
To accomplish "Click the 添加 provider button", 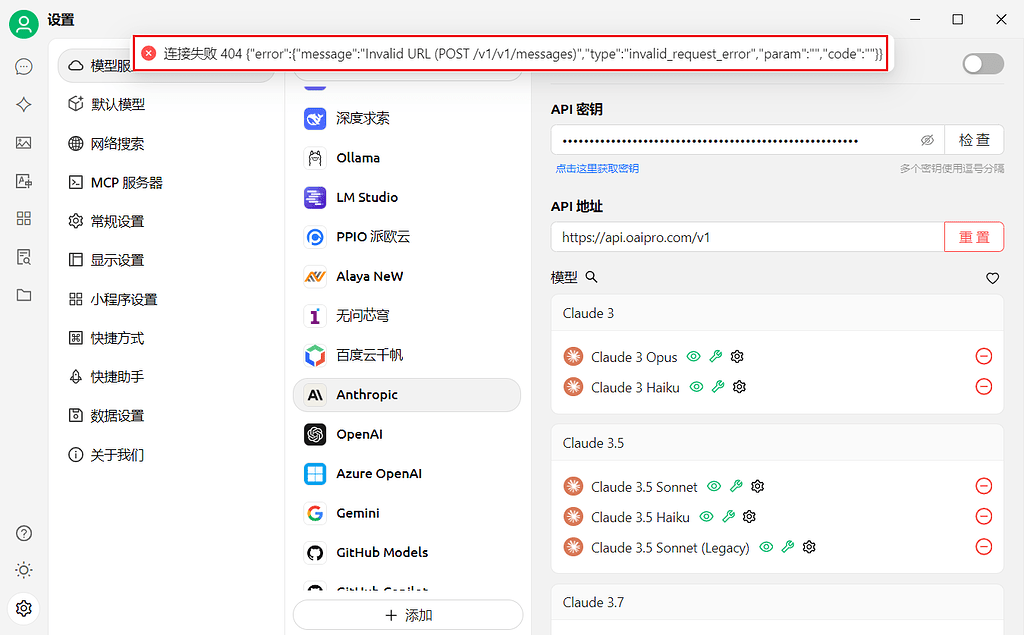I will tap(408, 615).
